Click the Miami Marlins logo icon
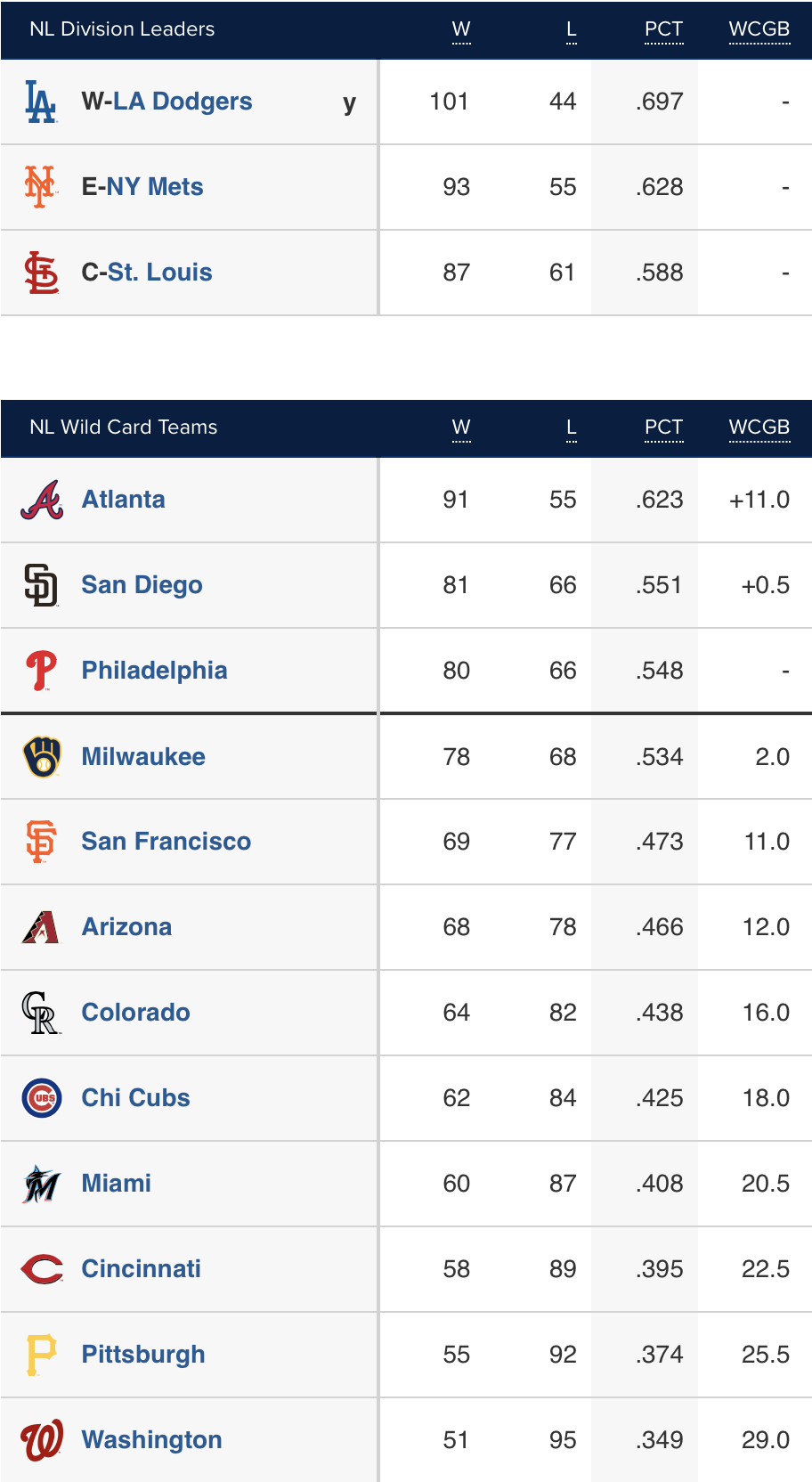 pyautogui.click(x=42, y=1184)
